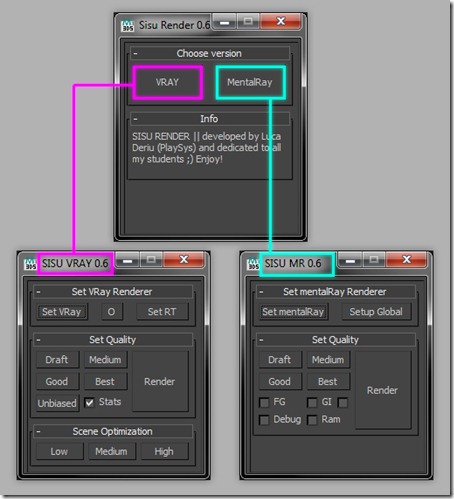
Task: Collapse the Set mentalRay Renderer rollout
Action: 261,292
